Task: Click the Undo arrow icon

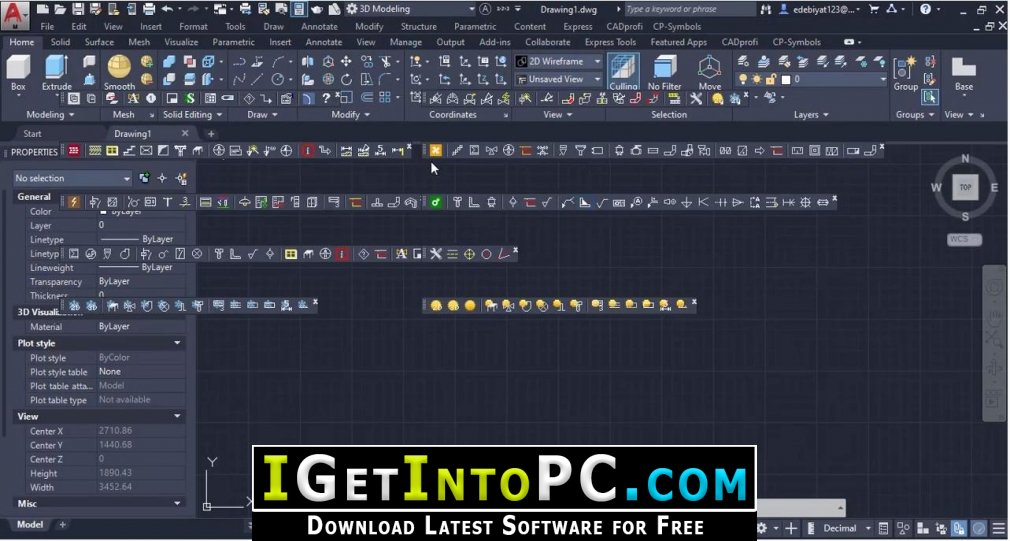Action: point(167,9)
